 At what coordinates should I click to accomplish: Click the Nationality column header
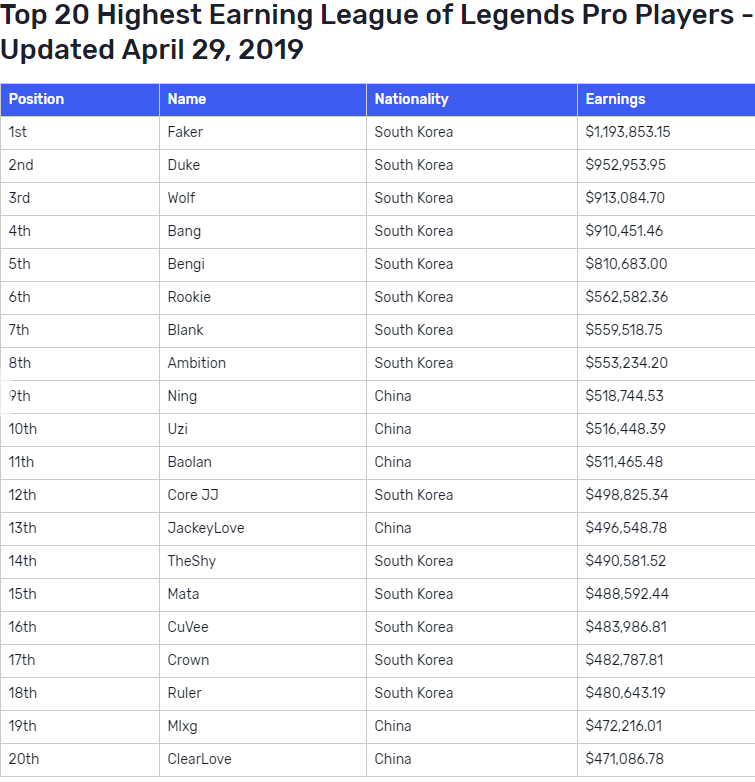point(472,99)
